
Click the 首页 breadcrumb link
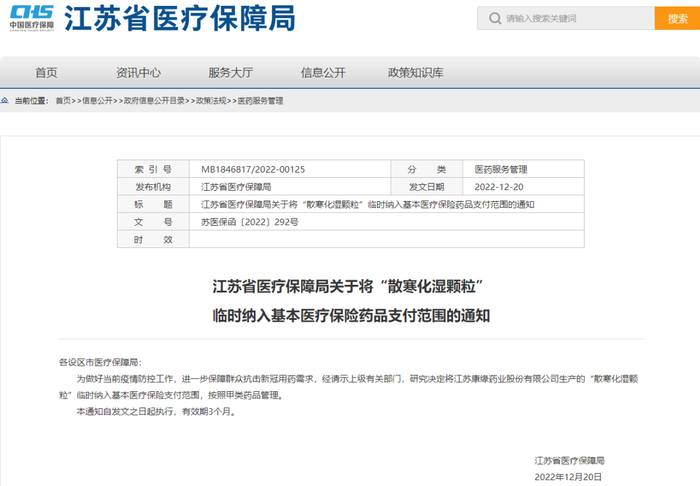coord(63,101)
